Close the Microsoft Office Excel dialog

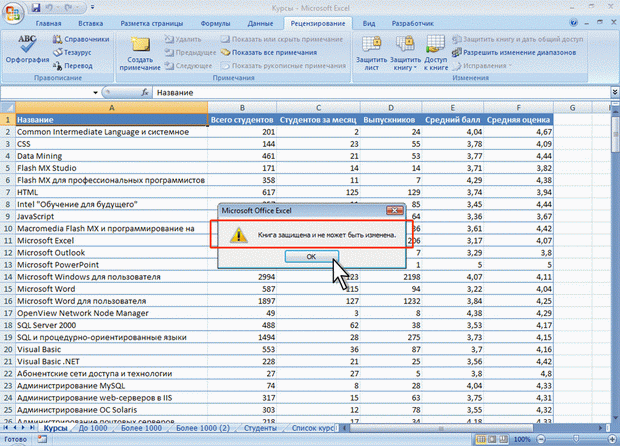click(x=394, y=210)
